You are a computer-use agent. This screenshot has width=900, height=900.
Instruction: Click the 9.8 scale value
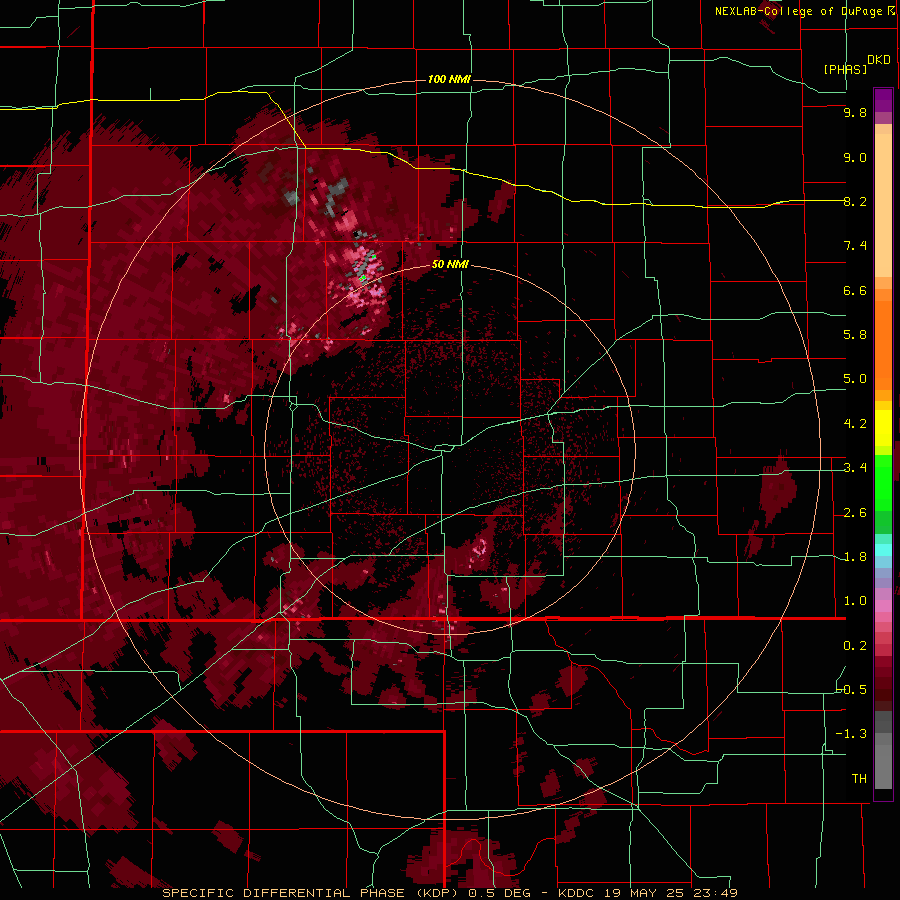(855, 112)
